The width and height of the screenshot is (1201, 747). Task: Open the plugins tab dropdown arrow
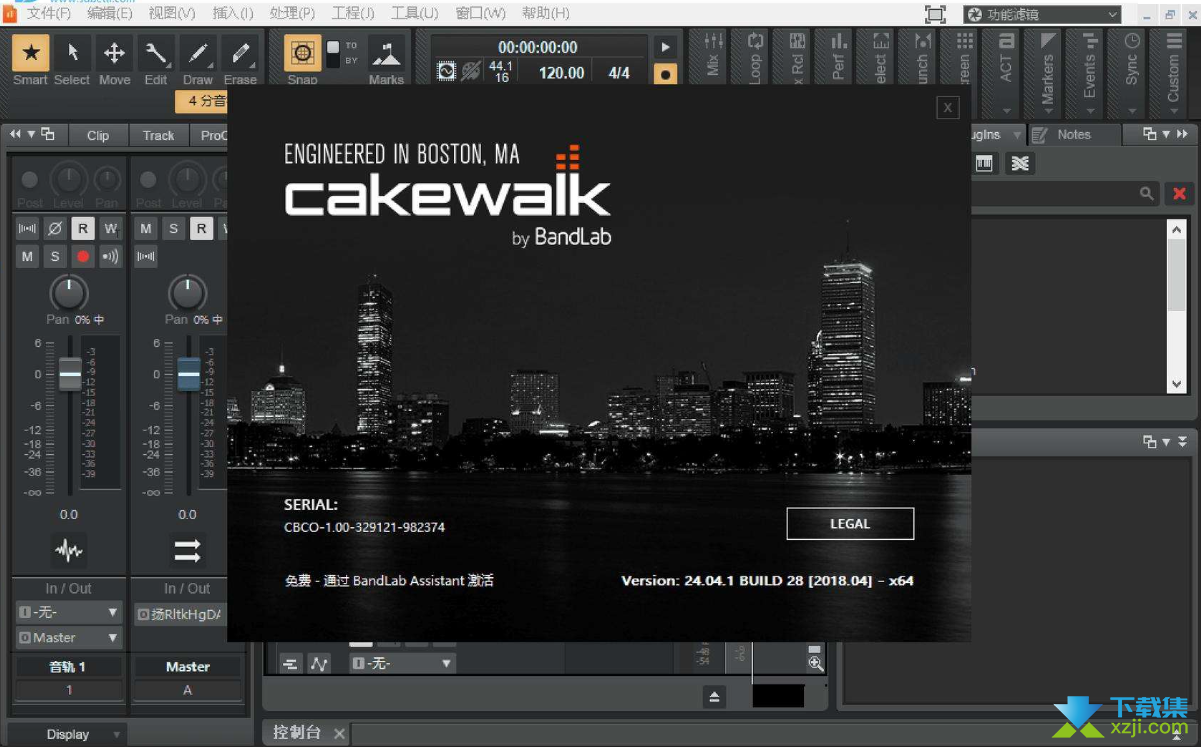point(1017,135)
